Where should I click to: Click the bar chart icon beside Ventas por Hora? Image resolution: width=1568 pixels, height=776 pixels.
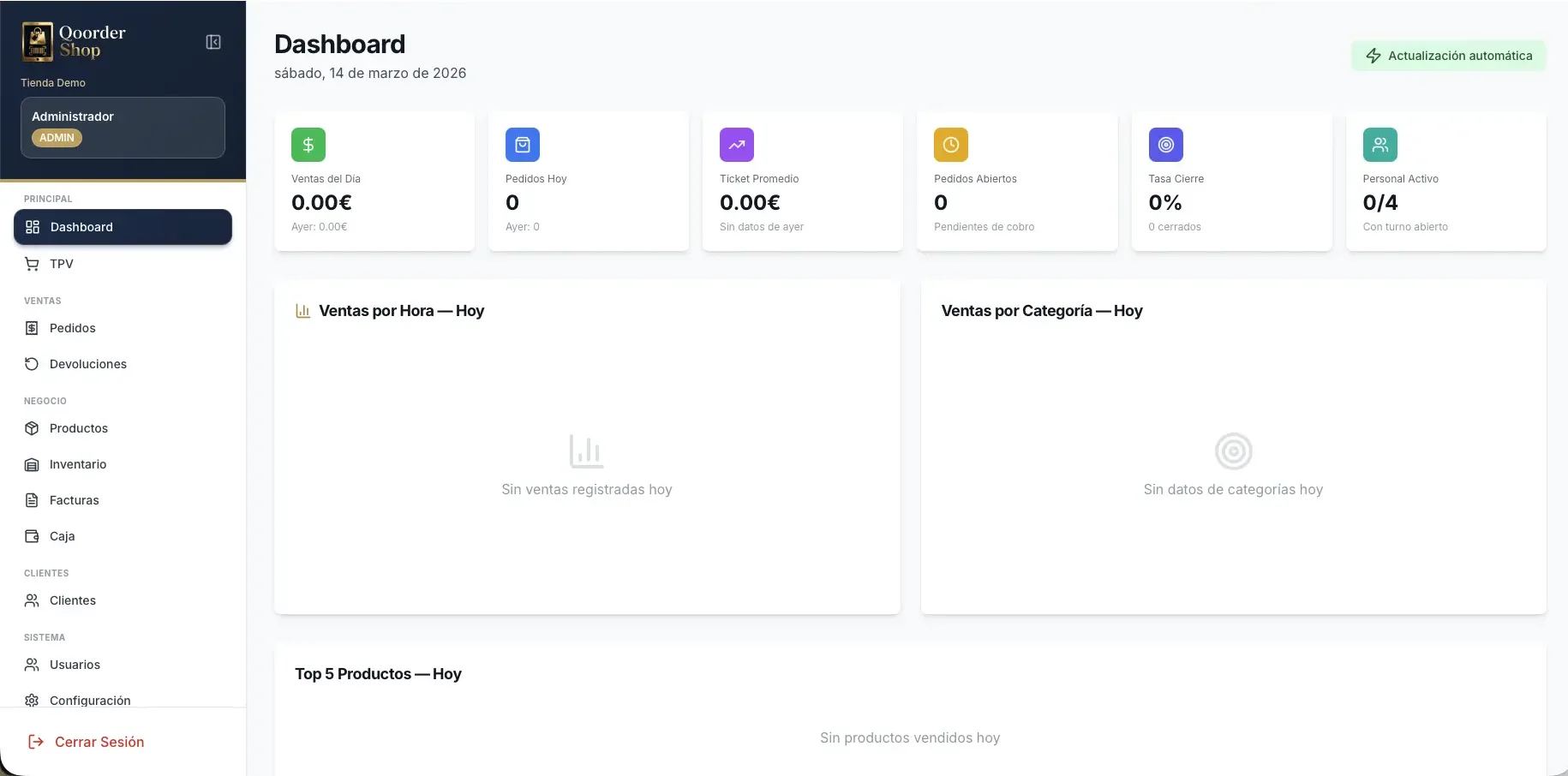pos(302,311)
